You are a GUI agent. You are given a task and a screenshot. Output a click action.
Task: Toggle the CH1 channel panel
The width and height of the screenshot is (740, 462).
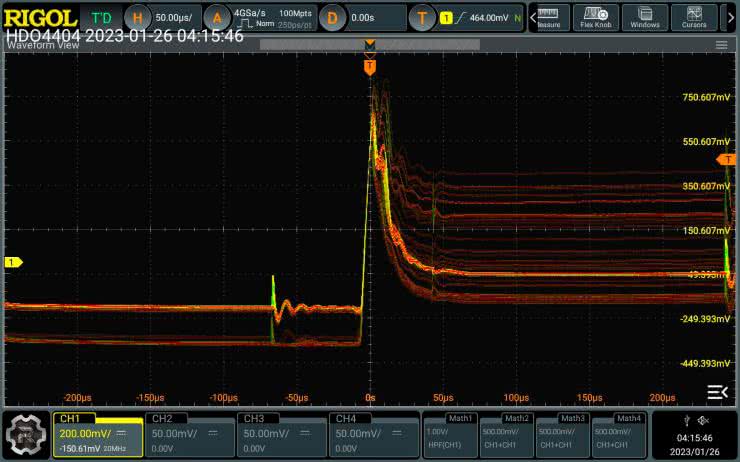coord(97,434)
